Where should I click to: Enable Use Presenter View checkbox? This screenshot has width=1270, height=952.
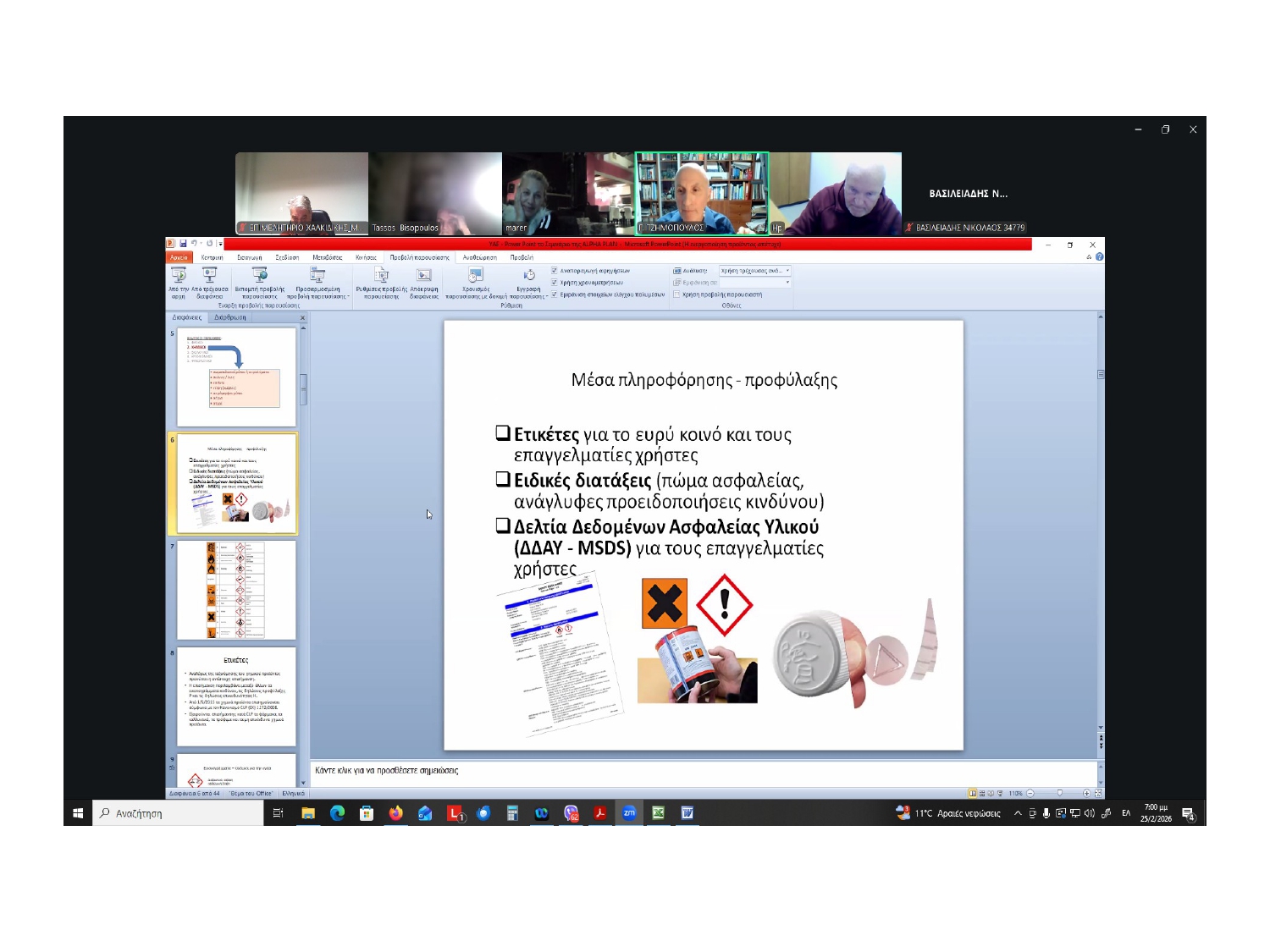click(676, 294)
